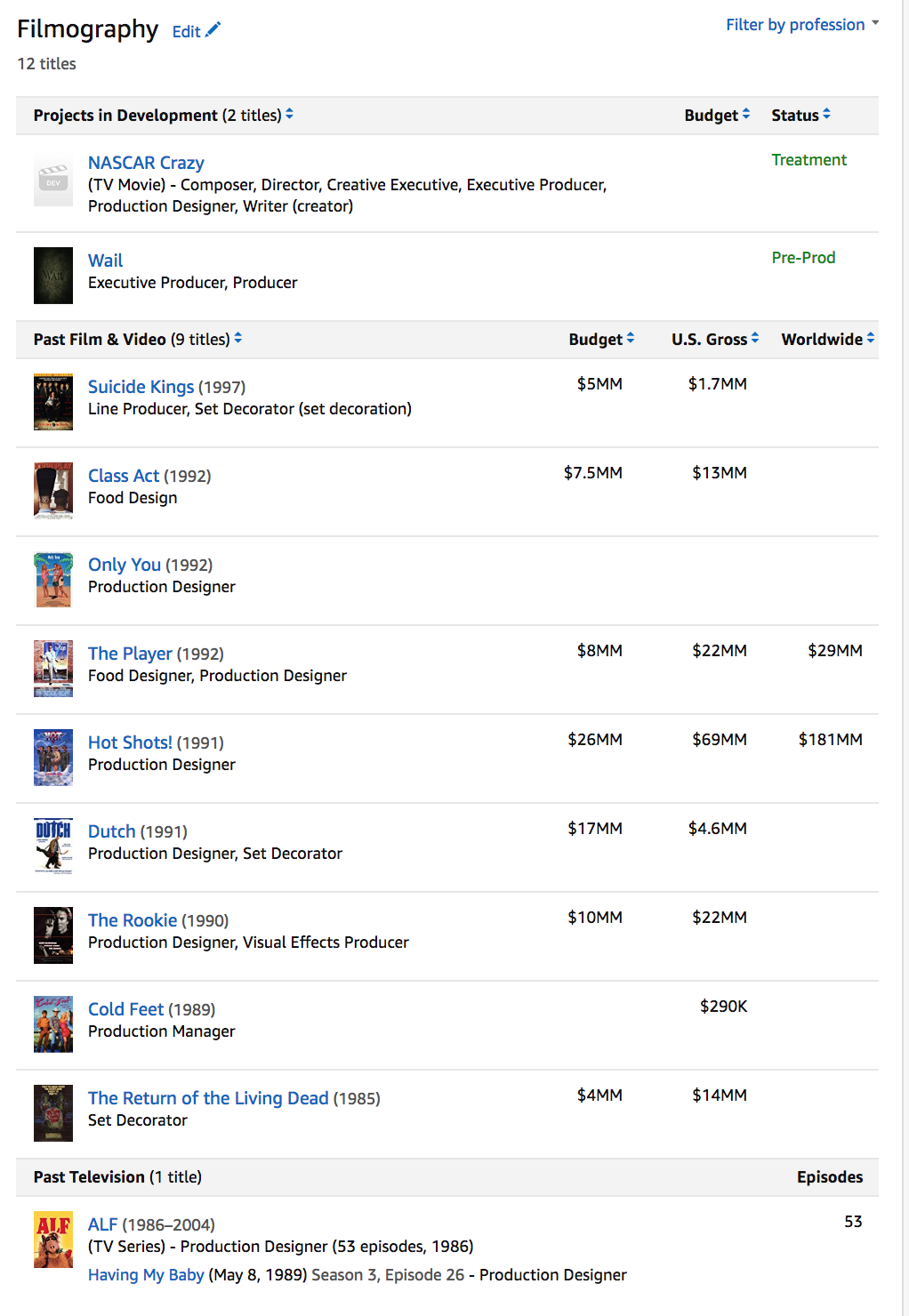Open the NASCAR Crazy title link

coord(146,163)
